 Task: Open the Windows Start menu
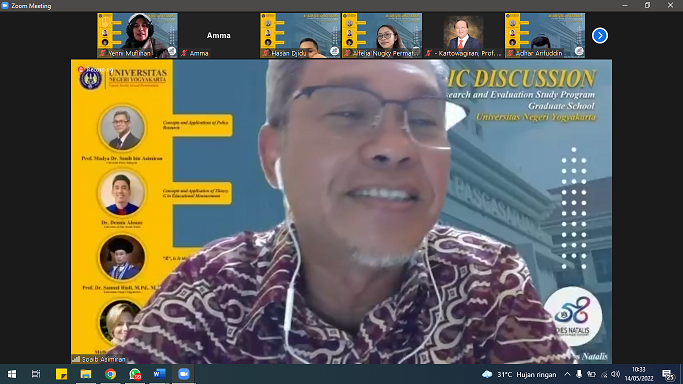pos(12,374)
